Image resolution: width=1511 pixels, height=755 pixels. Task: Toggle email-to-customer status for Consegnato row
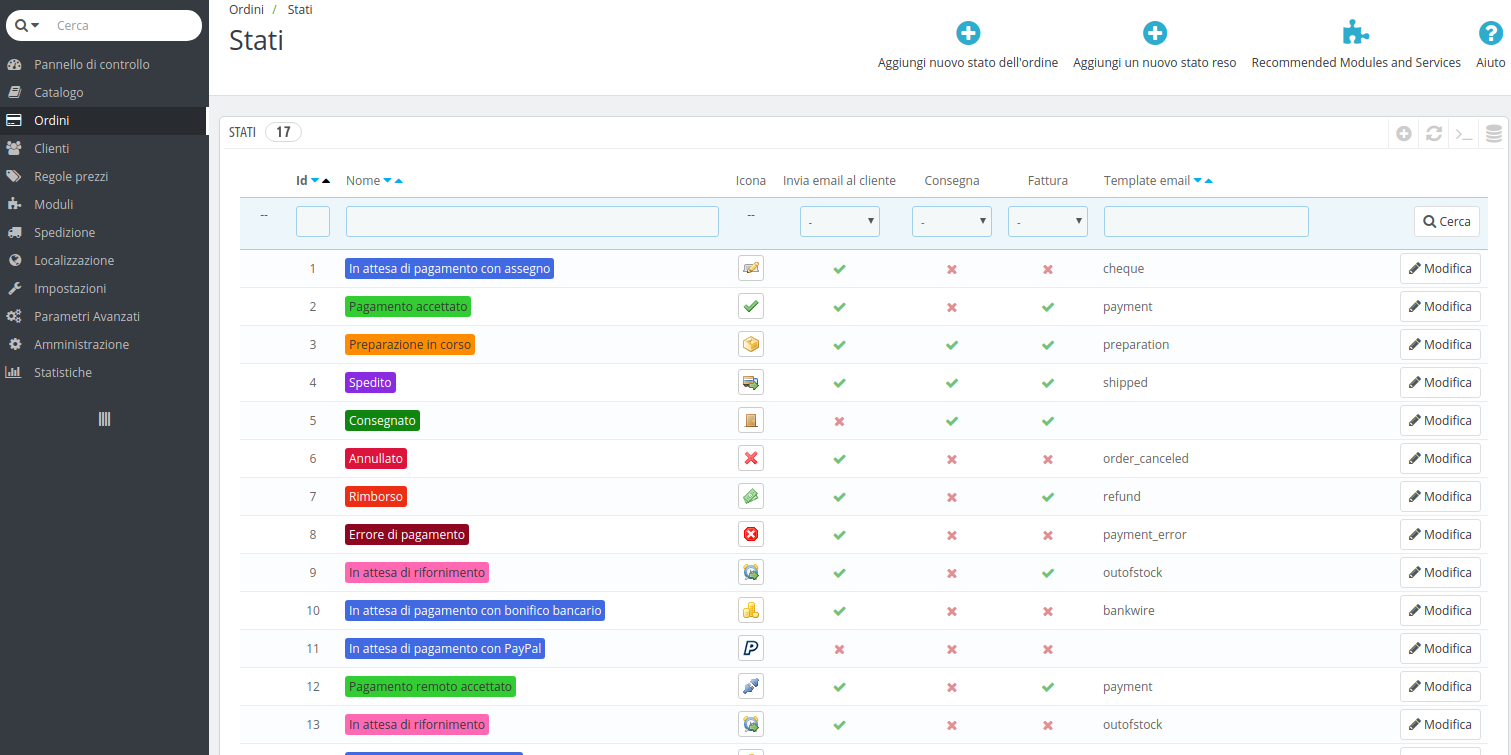[x=839, y=421]
